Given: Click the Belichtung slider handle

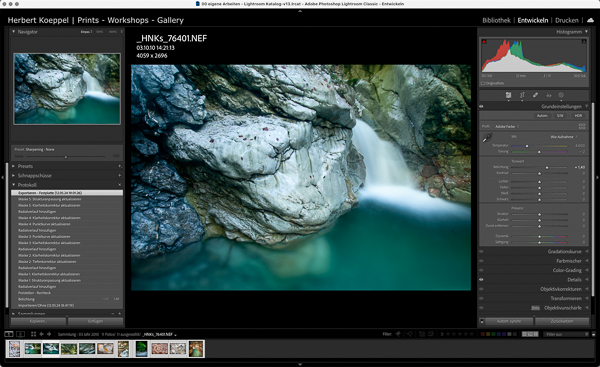Looking at the screenshot, I should pyautogui.click(x=547, y=168).
